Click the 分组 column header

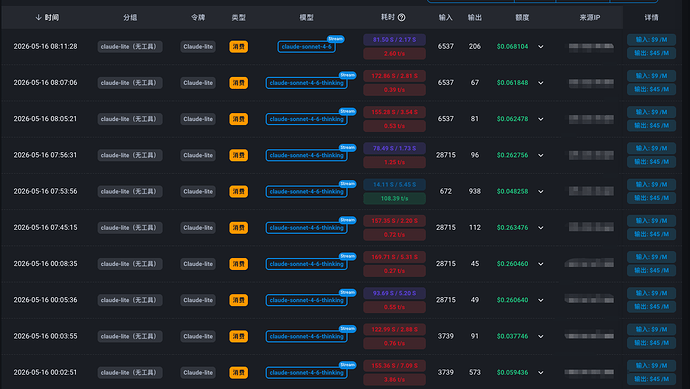(x=130, y=18)
